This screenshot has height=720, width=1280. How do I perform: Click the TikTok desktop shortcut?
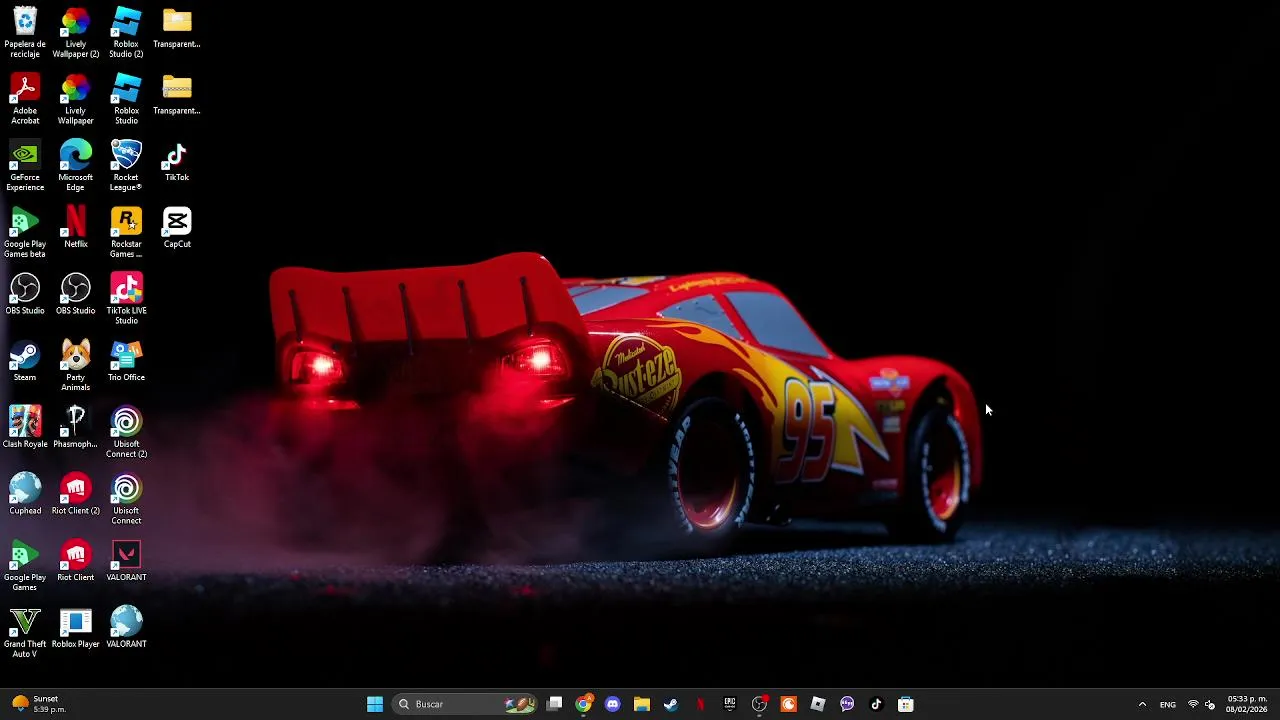[x=177, y=162]
